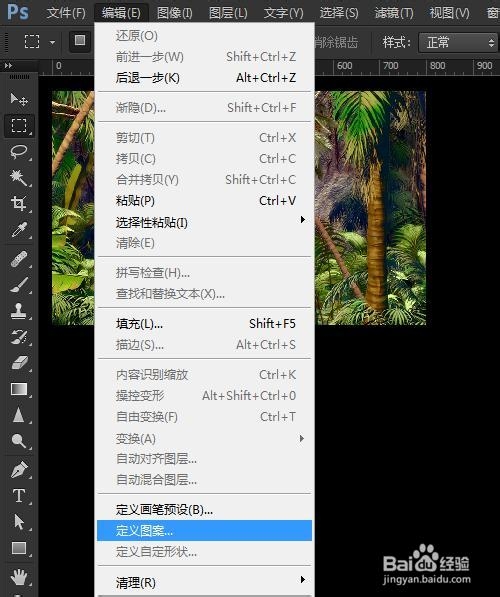Viewport: 500px width, 597px height.
Task: Choose 后退一步(K) from Edit menu
Action: tap(204, 78)
